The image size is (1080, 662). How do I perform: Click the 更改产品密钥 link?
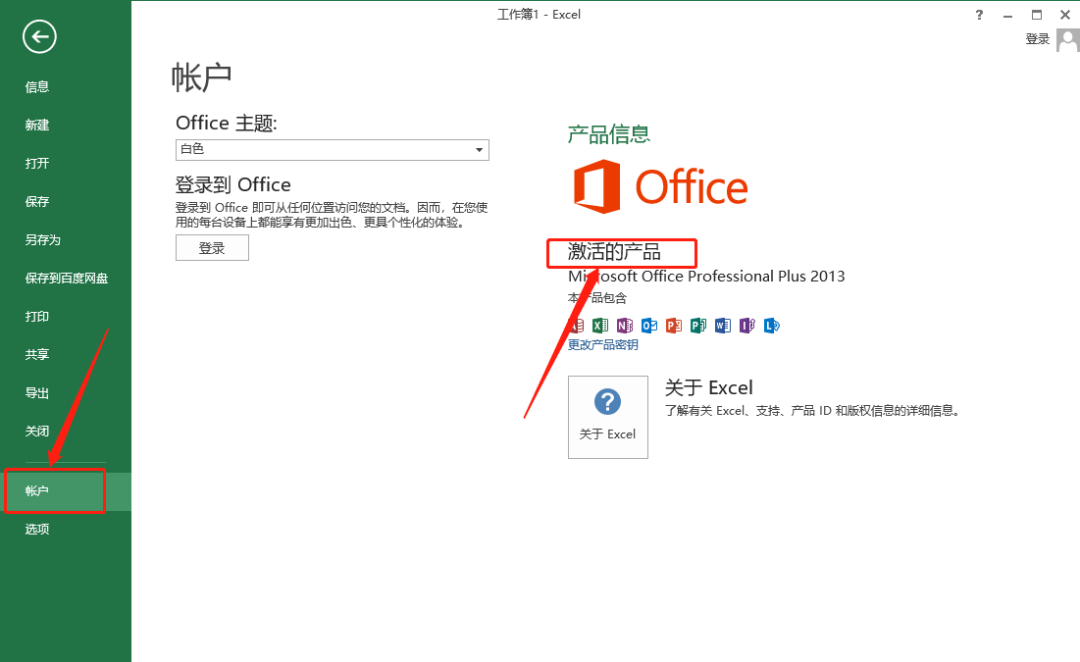tap(603, 344)
